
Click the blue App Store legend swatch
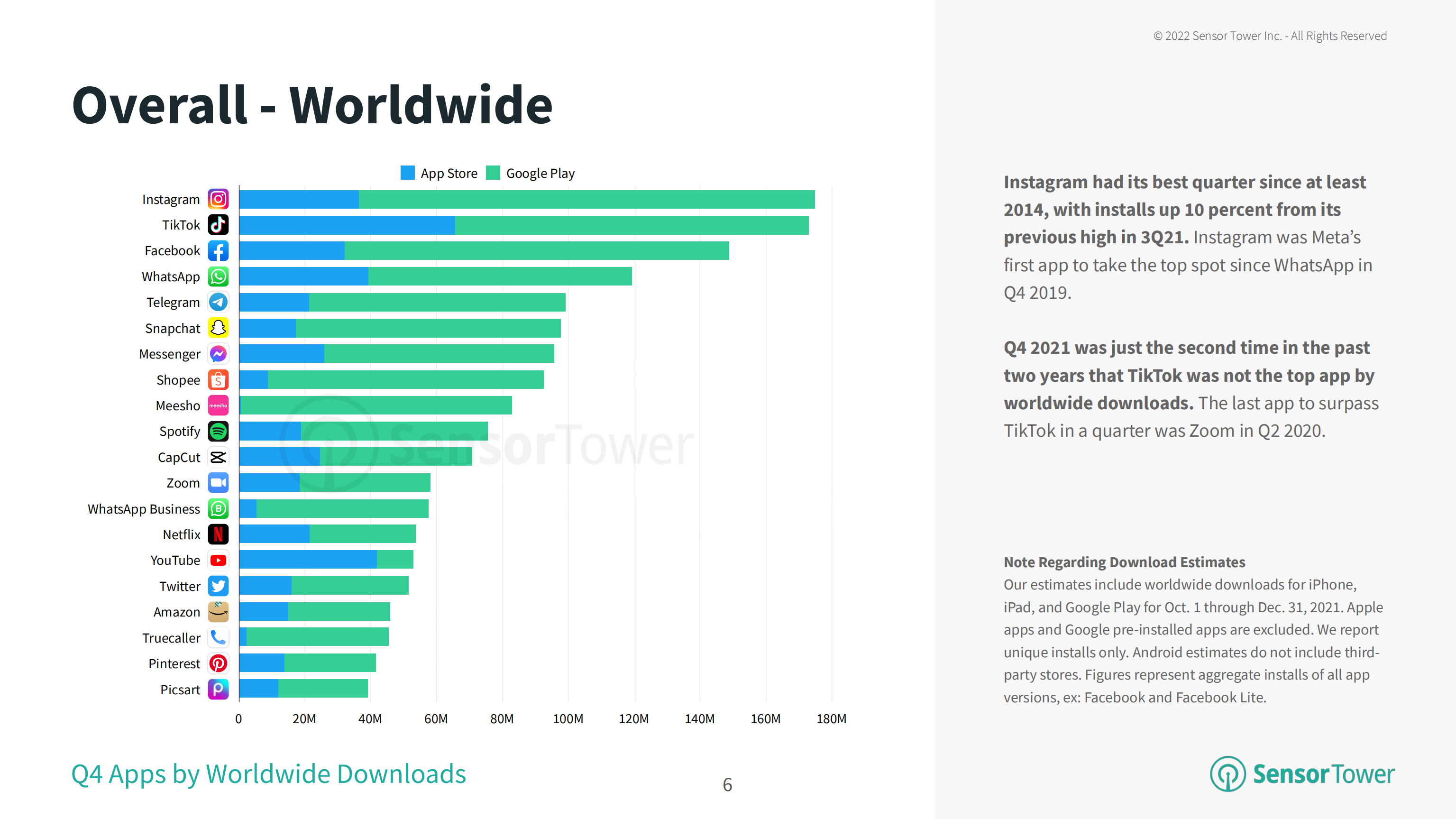pos(408,173)
